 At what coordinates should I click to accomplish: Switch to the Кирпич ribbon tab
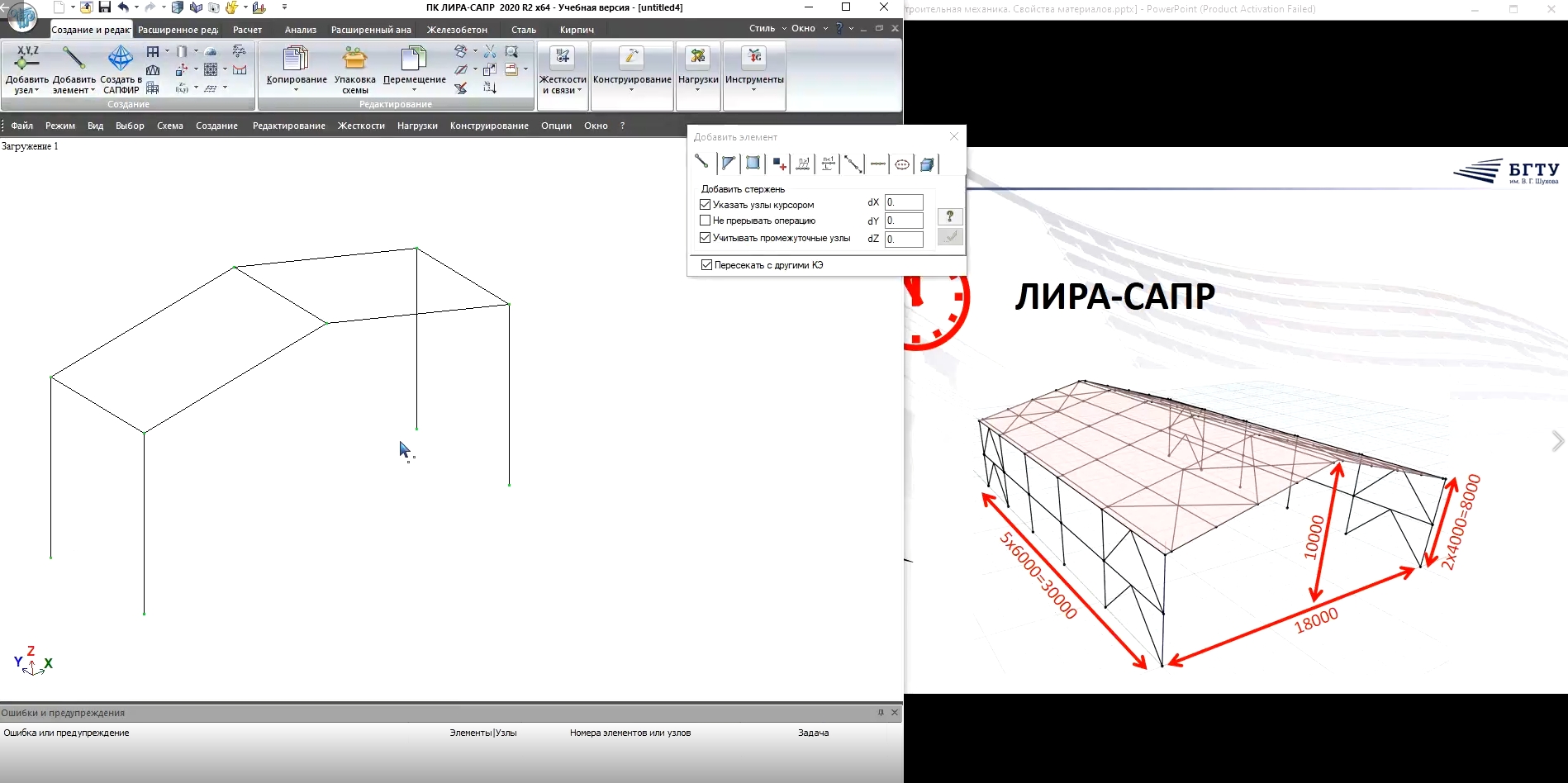(x=577, y=30)
